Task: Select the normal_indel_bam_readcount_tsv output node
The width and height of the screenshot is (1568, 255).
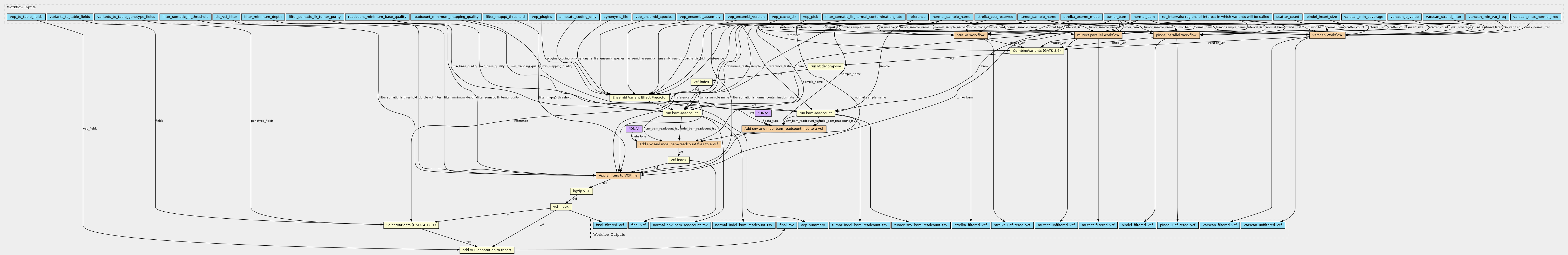Action: [x=743, y=225]
